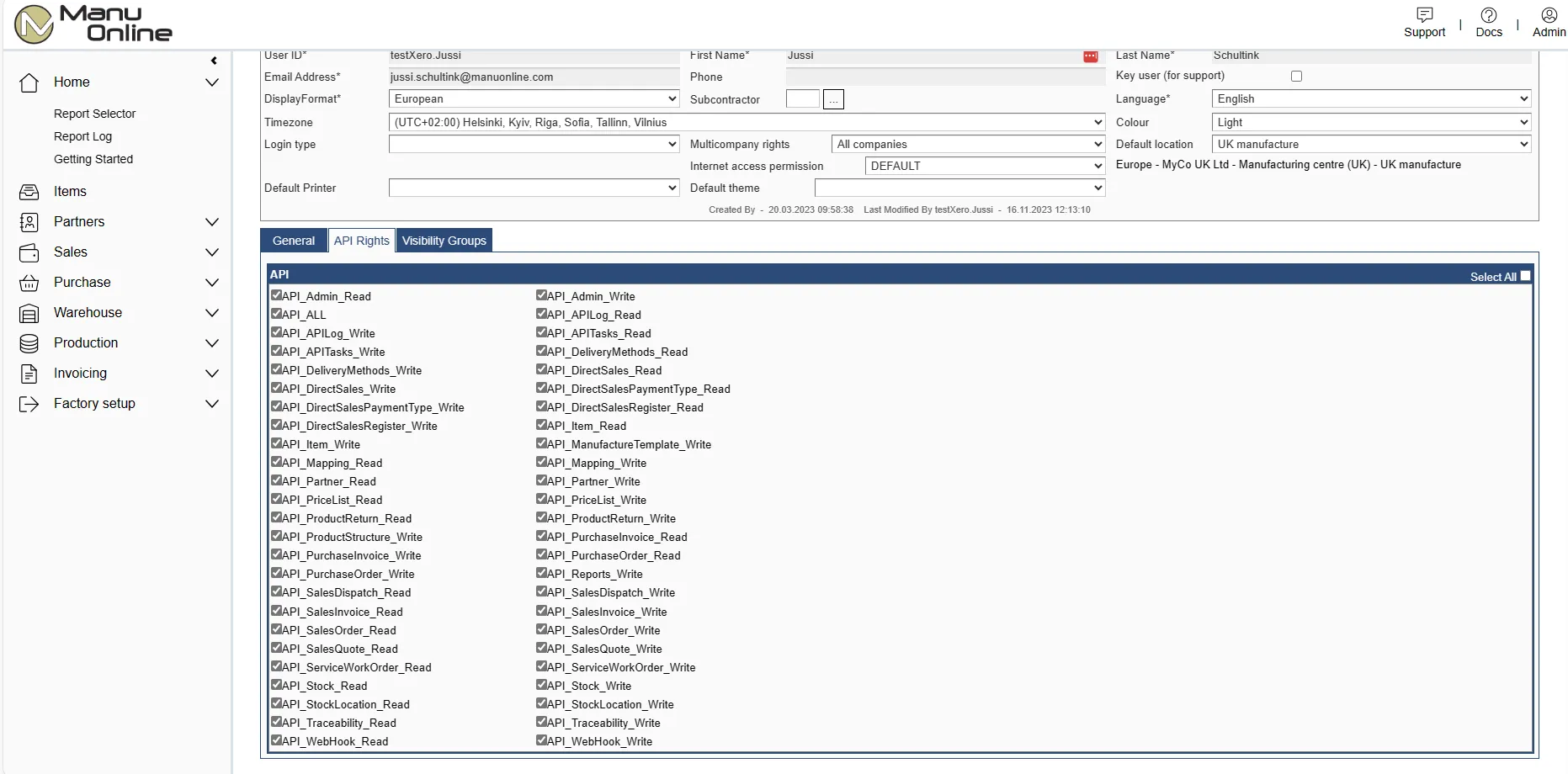Open the Invoicing section icon
Screen dimensions: 1568x774
click(x=29, y=373)
